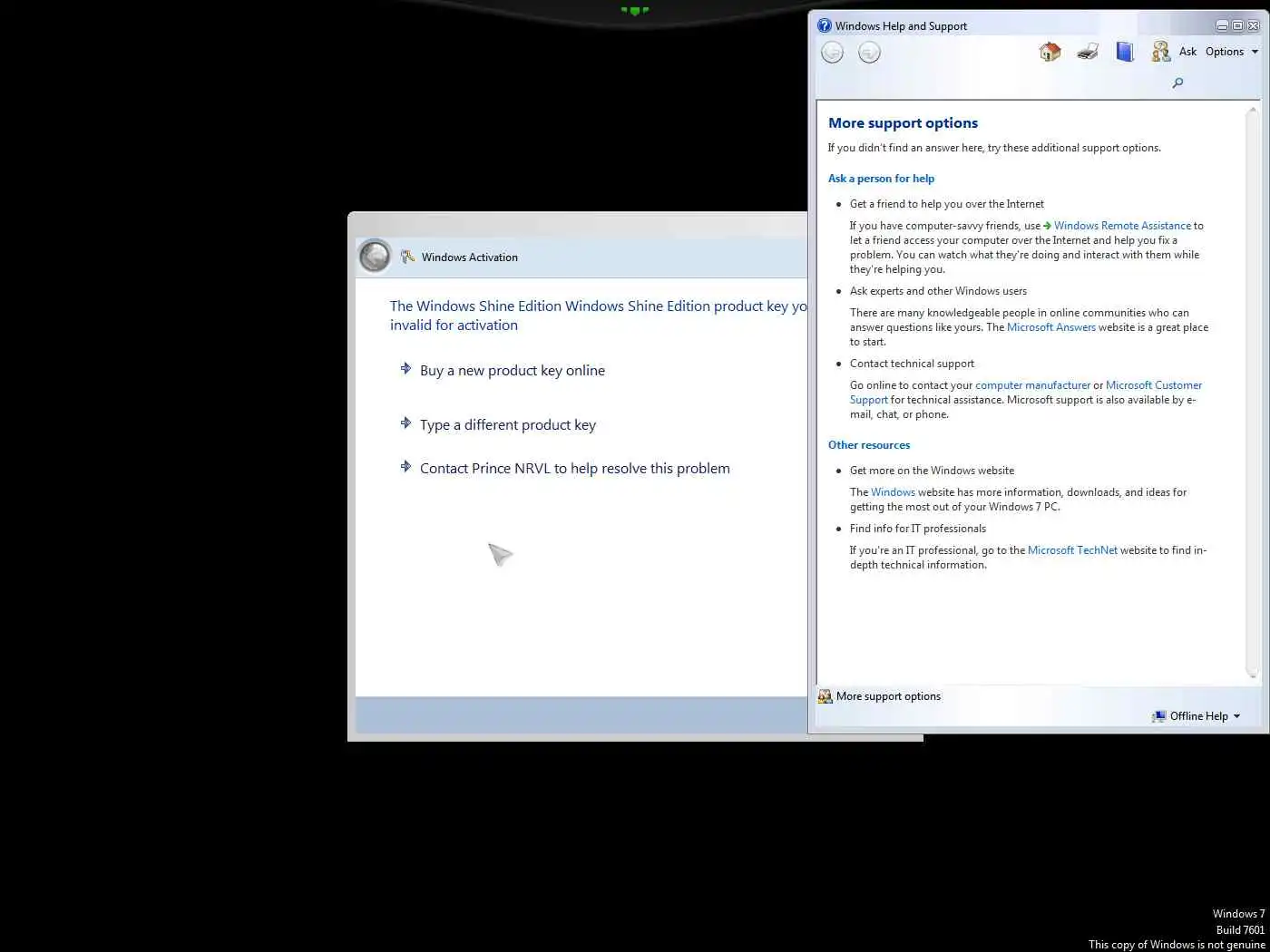Click 'Contact technical support' bullet text

point(912,364)
